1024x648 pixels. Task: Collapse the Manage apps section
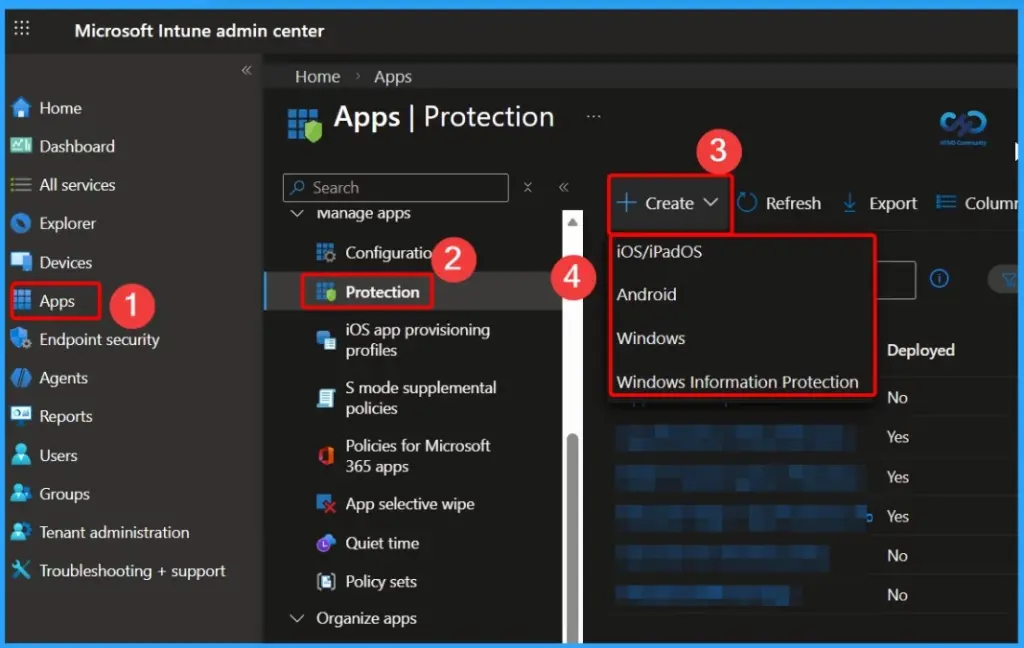point(297,213)
